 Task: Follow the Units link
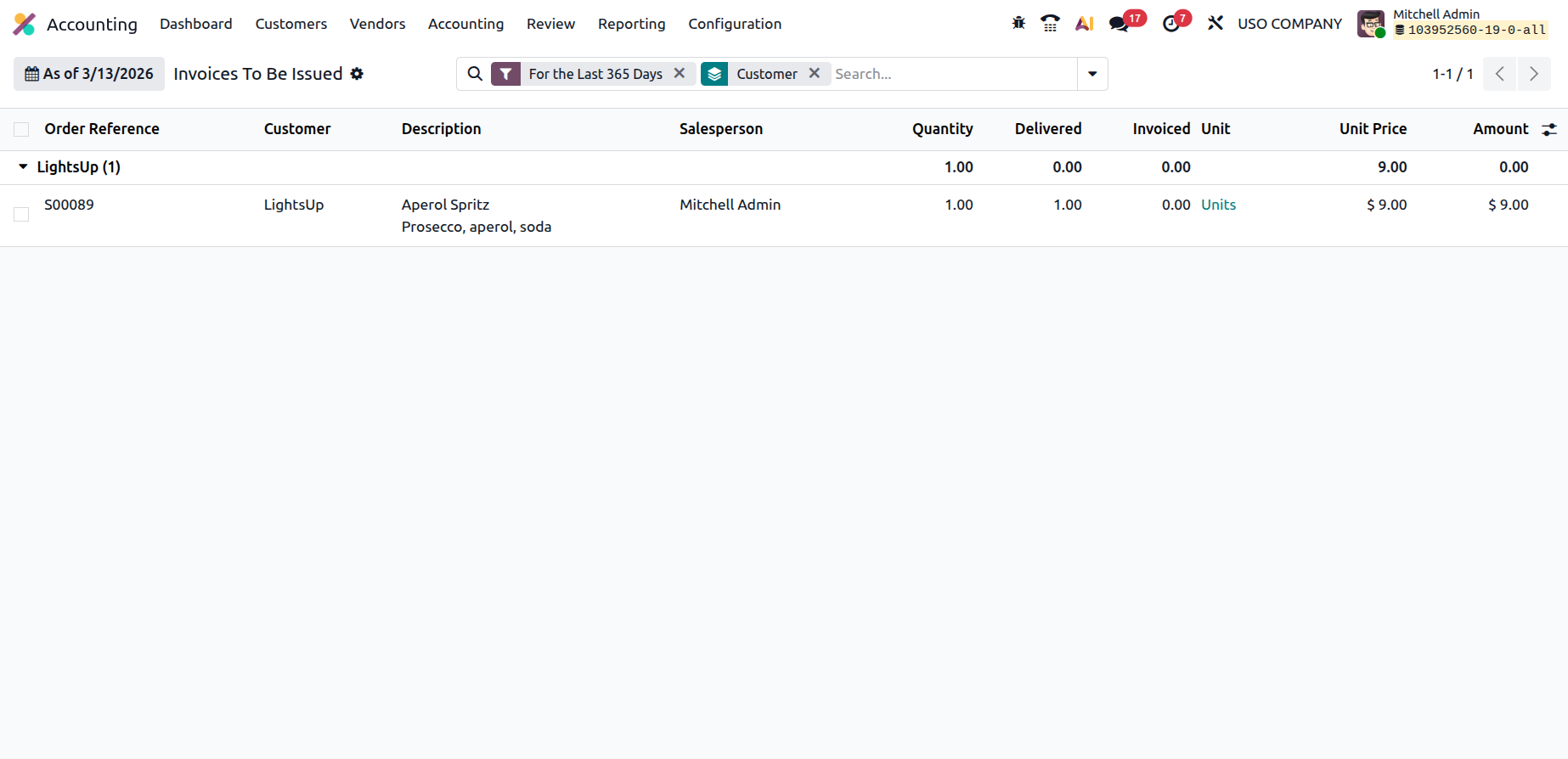(x=1218, y=205)
